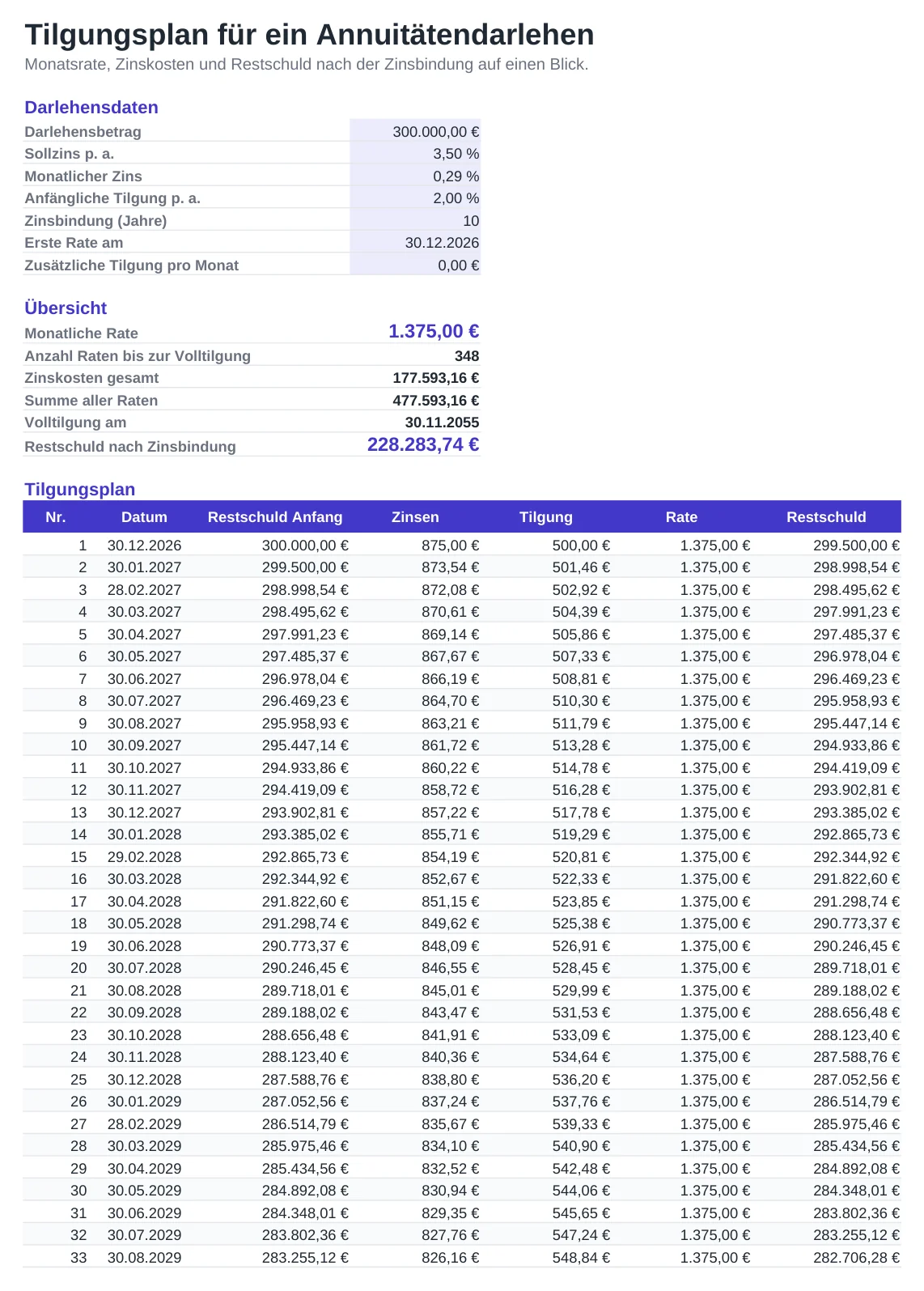Image resolution: width=924 pixels, height=1291 pixels.
Task: Click the Tilgung column header
Action: point(546,517)
